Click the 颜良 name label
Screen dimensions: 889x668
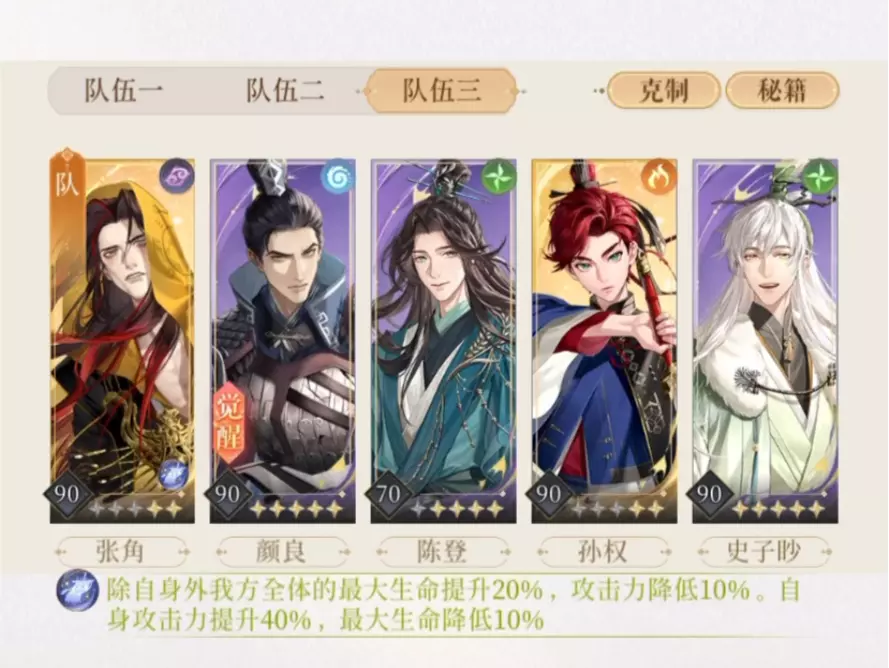click(x=282, y=551)
